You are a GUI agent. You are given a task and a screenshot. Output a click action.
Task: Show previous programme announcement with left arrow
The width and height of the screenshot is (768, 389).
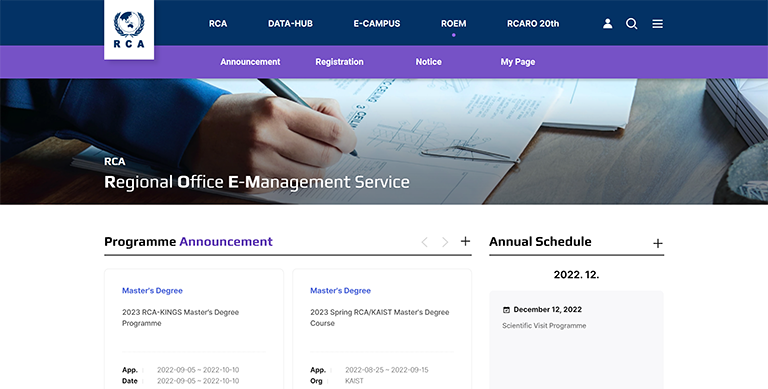pyautogui.click(x=425, y=242)
